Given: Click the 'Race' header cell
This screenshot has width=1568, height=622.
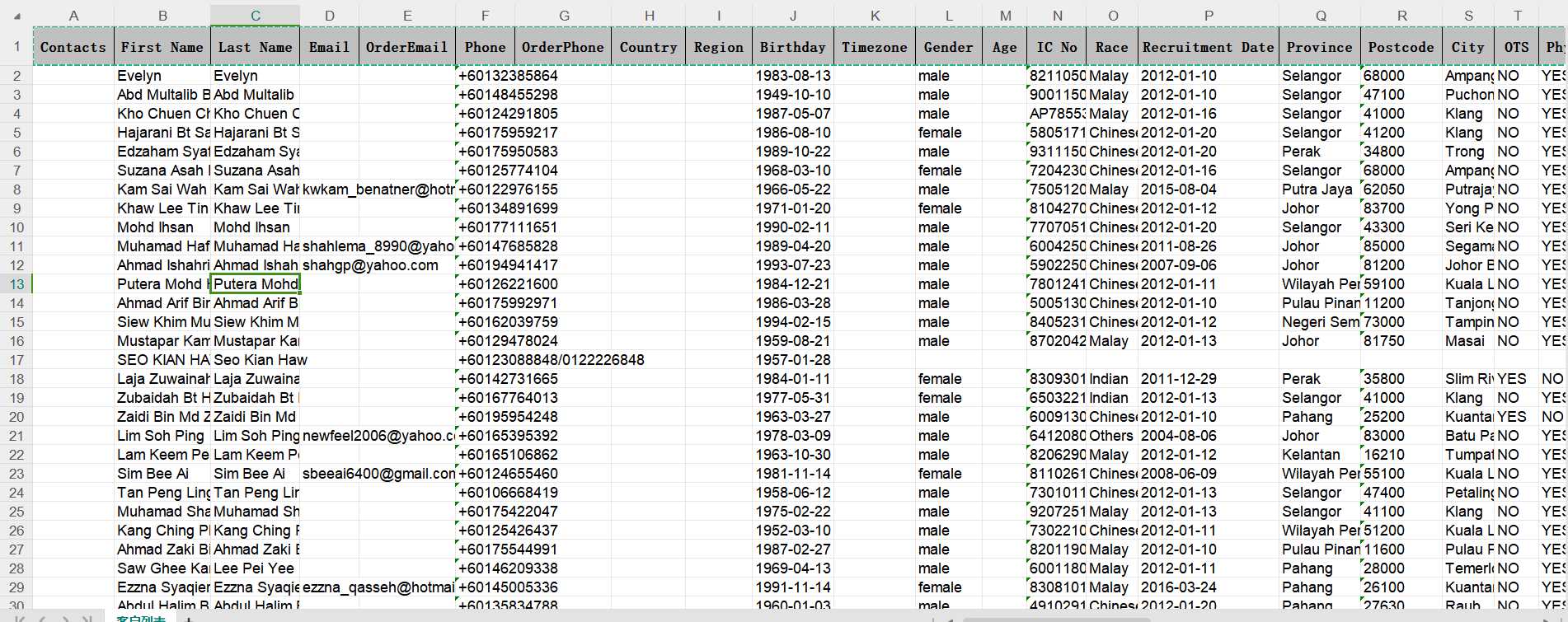Looking at the screenshot, I should click(x=1112, y=47).
